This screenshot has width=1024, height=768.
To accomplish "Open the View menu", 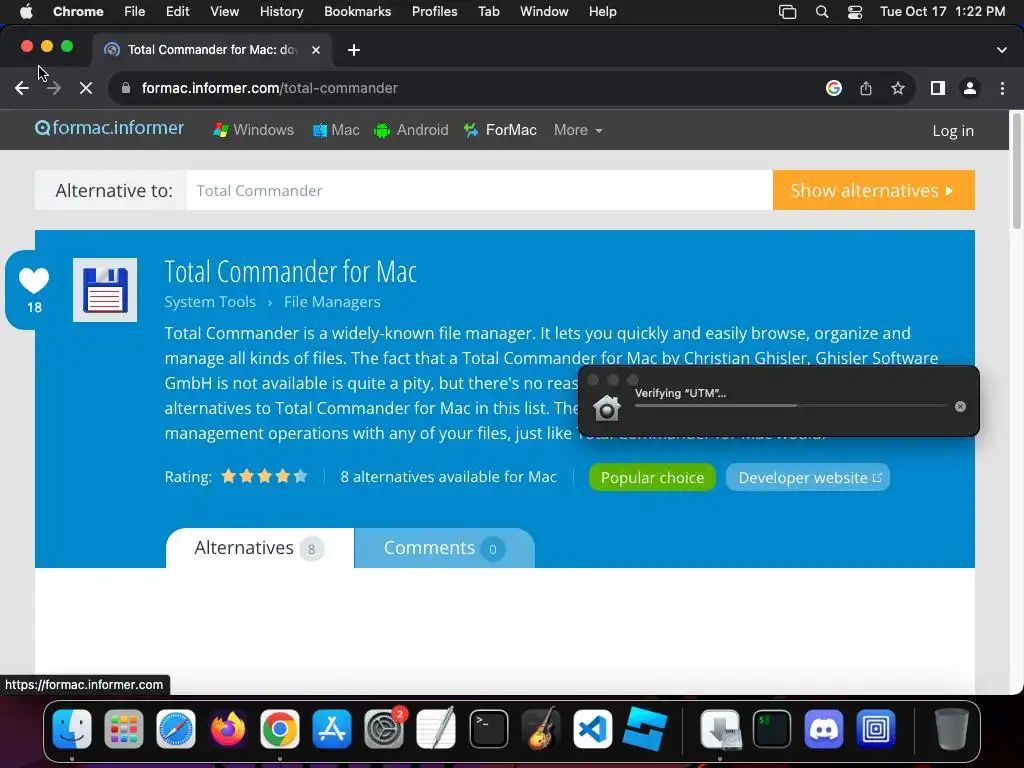I will pyautogui.click(x=224, y=12).
